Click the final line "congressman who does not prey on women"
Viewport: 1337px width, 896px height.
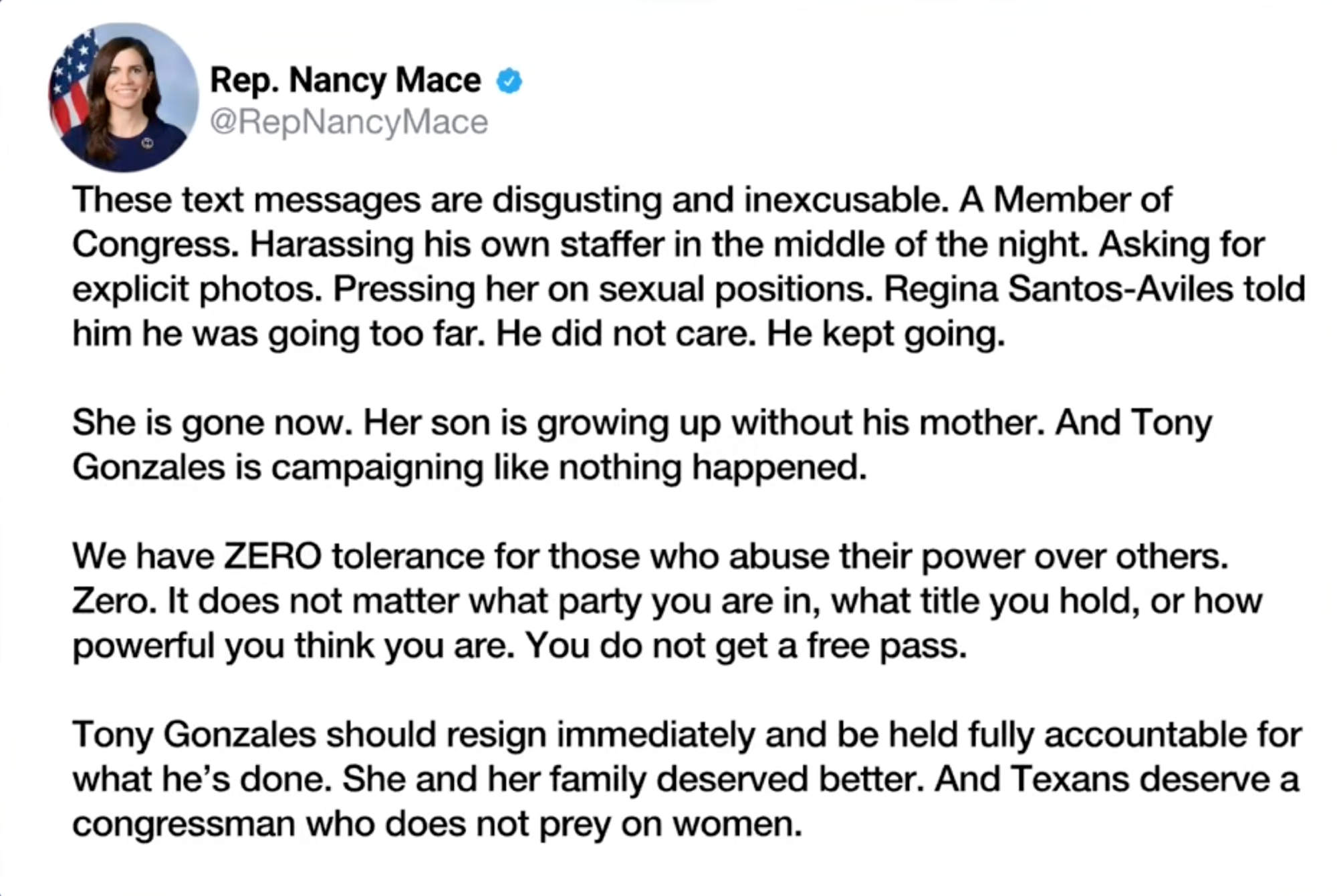tap(437, 824)
